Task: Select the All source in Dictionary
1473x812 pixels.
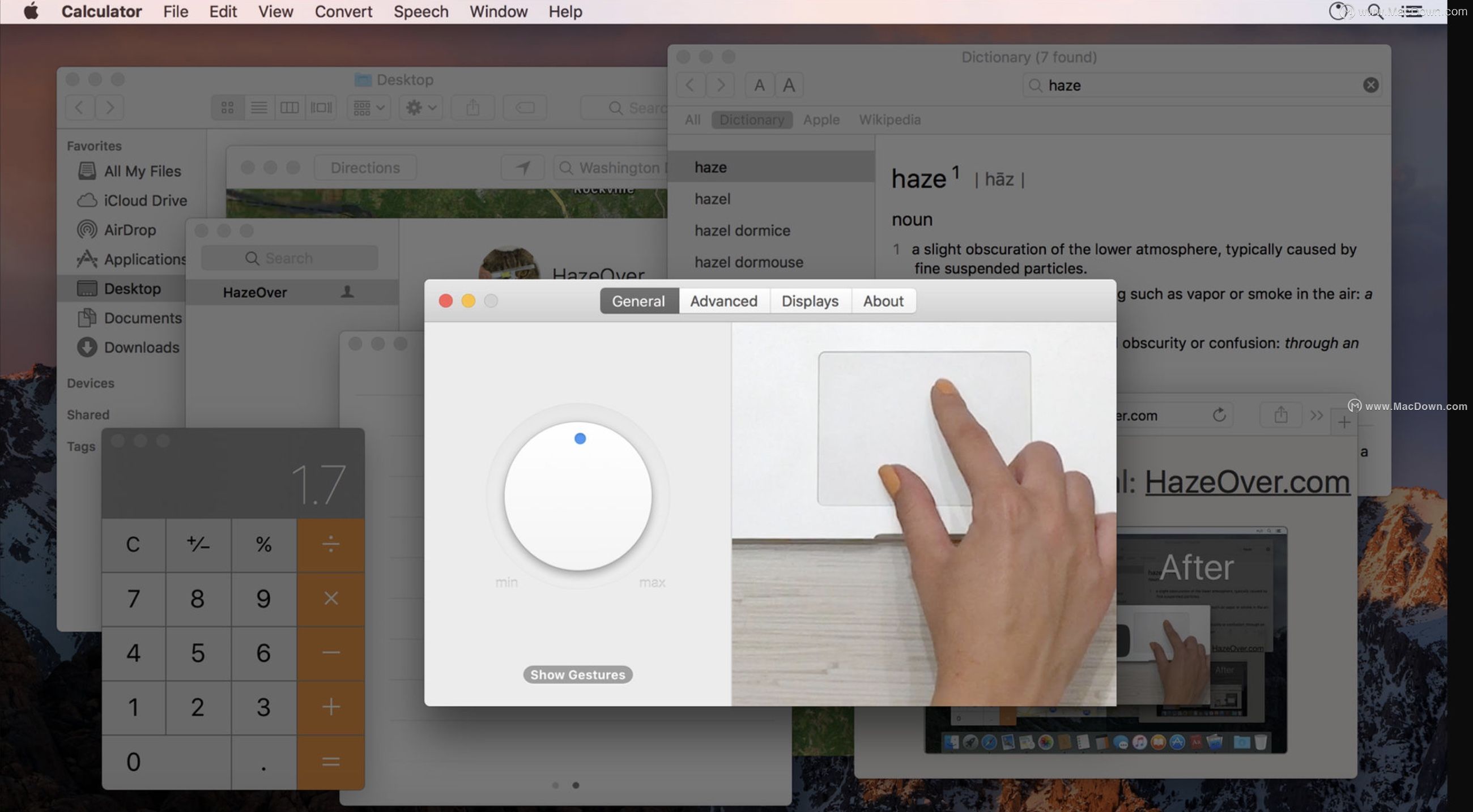Action: tap(692, 119)
